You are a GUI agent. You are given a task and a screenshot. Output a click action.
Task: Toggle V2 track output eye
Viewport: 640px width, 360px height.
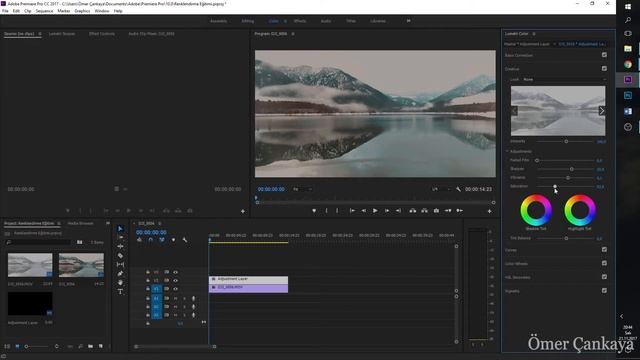(x=176, y=280)
